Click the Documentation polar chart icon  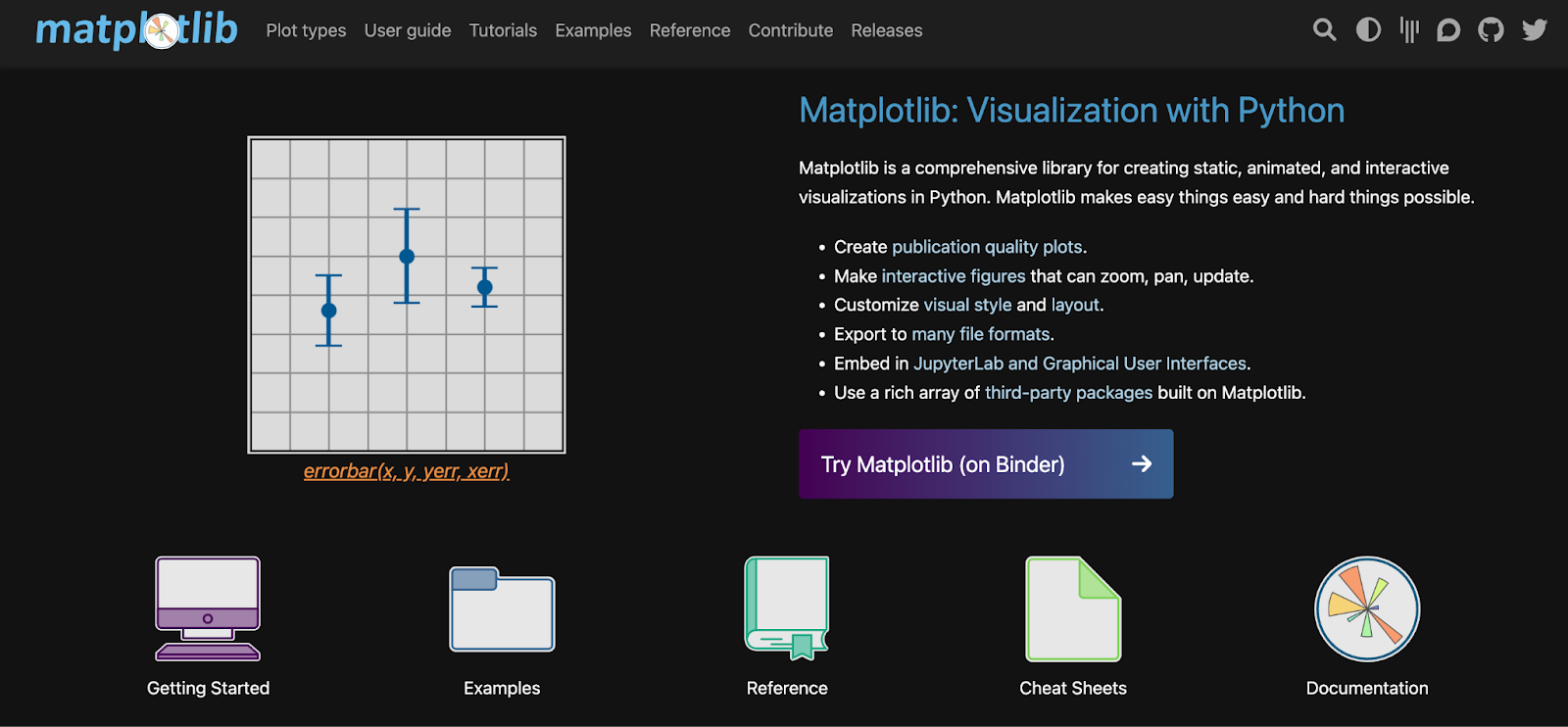[1367, 608]
